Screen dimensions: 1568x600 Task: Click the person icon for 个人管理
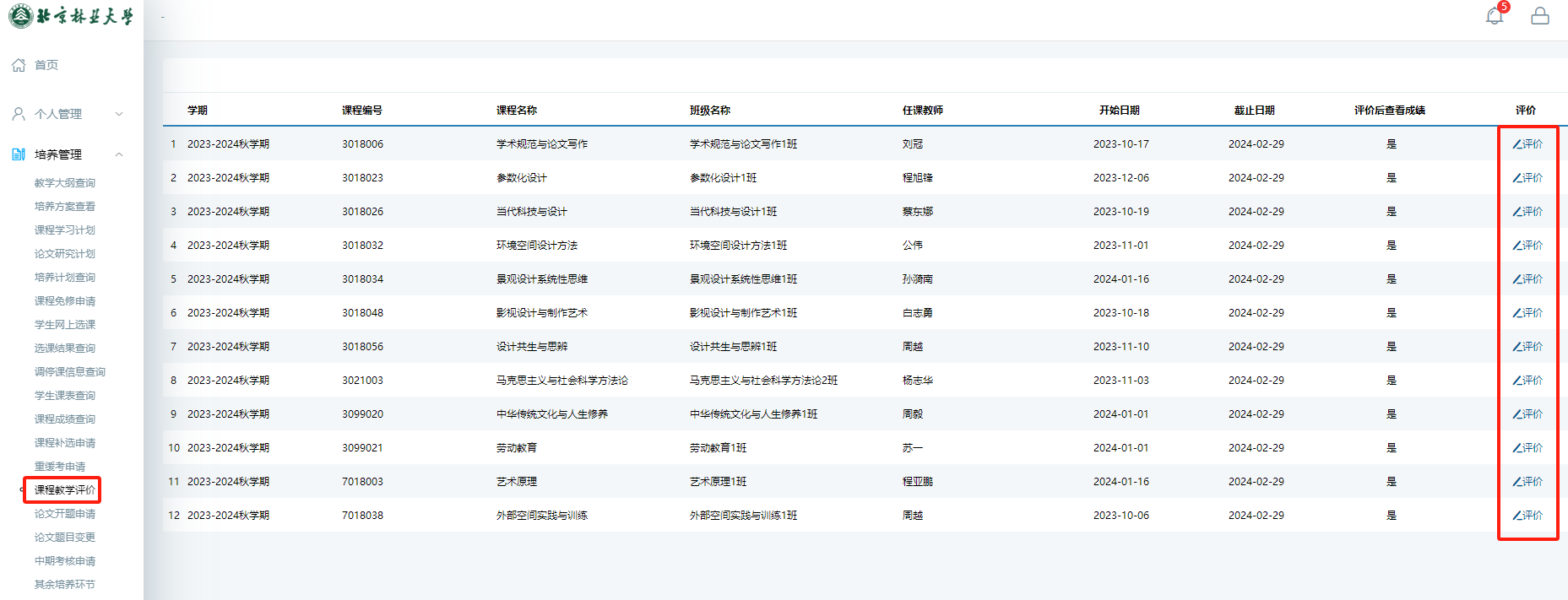click(x=19, y=114)
